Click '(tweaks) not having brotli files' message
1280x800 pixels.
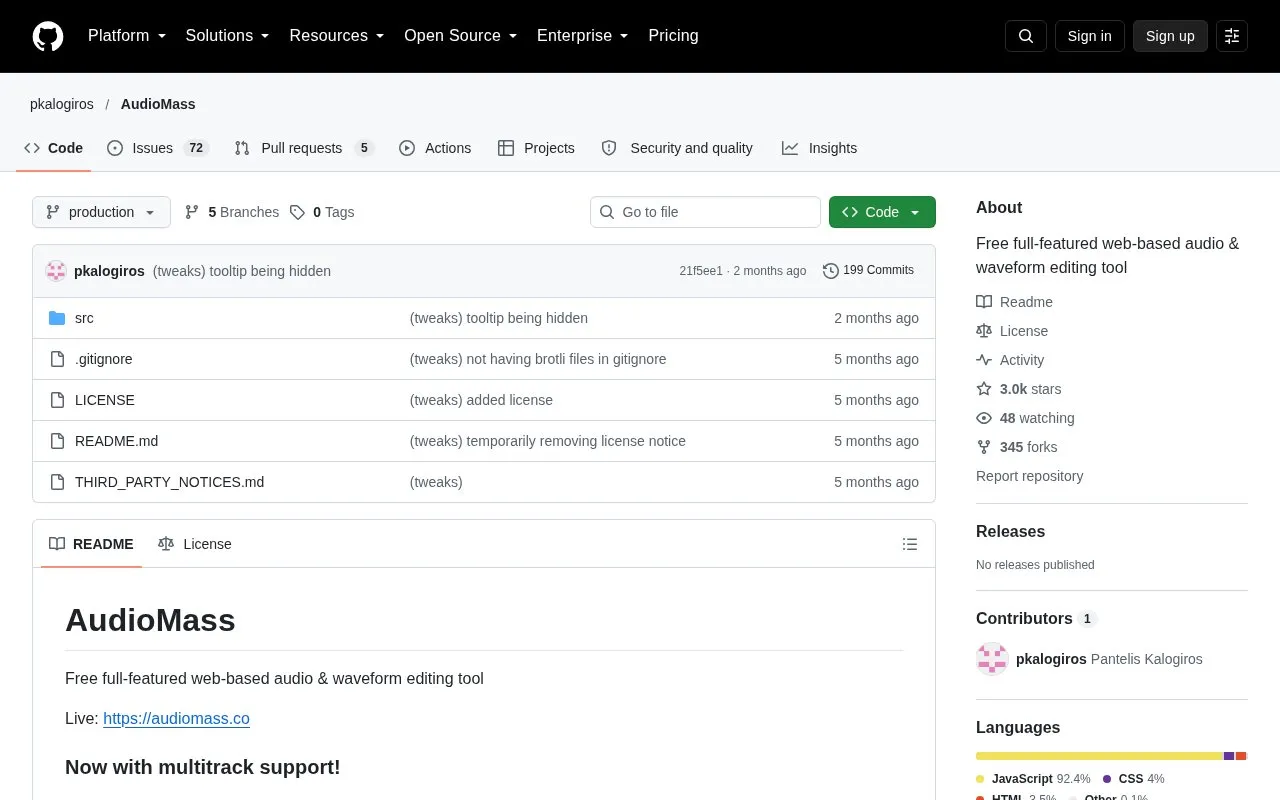[538, 359]
